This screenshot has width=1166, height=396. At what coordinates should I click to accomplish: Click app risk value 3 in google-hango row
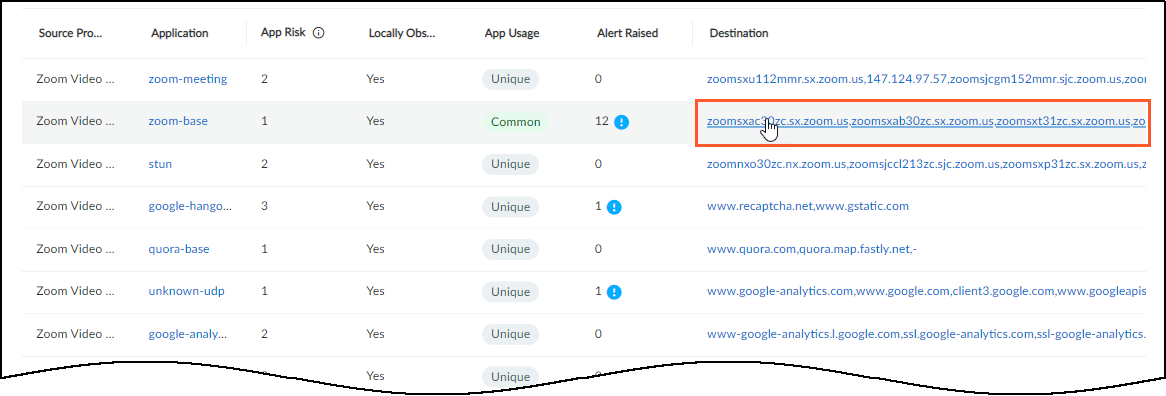(264, 207)
